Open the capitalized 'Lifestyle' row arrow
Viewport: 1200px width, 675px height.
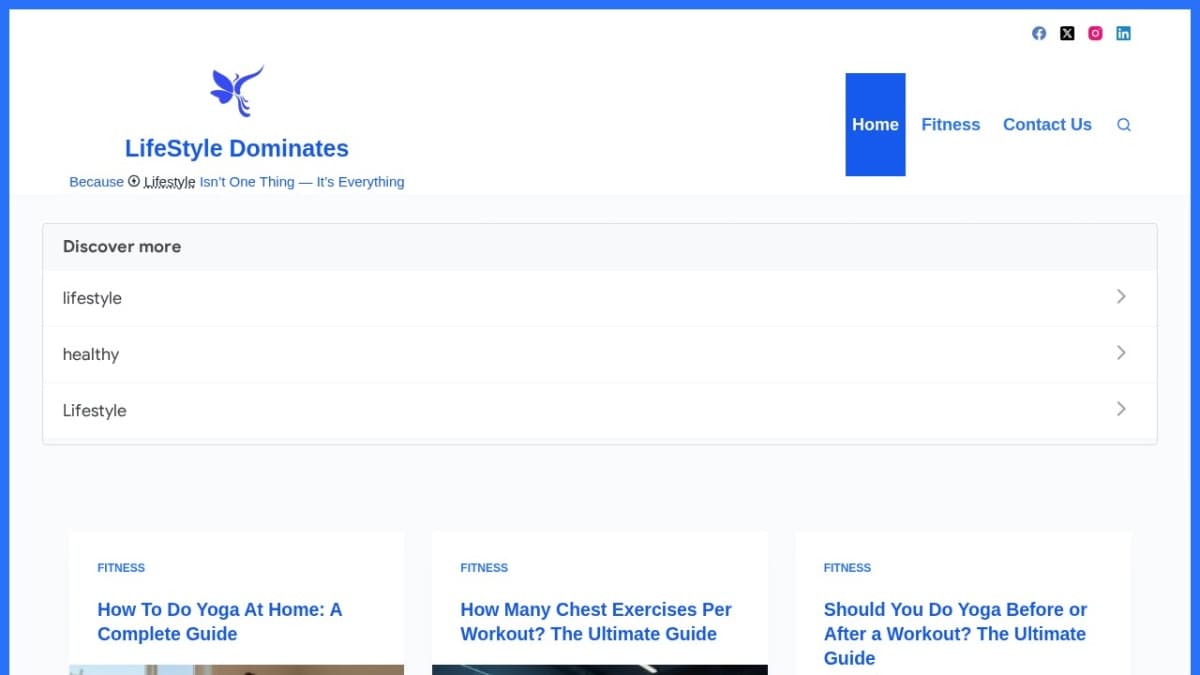point(1121,409)
